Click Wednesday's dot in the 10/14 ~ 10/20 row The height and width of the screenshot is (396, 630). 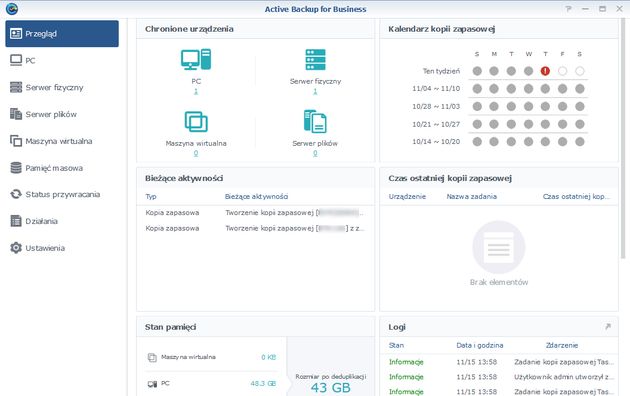click(x=528, y=141)
